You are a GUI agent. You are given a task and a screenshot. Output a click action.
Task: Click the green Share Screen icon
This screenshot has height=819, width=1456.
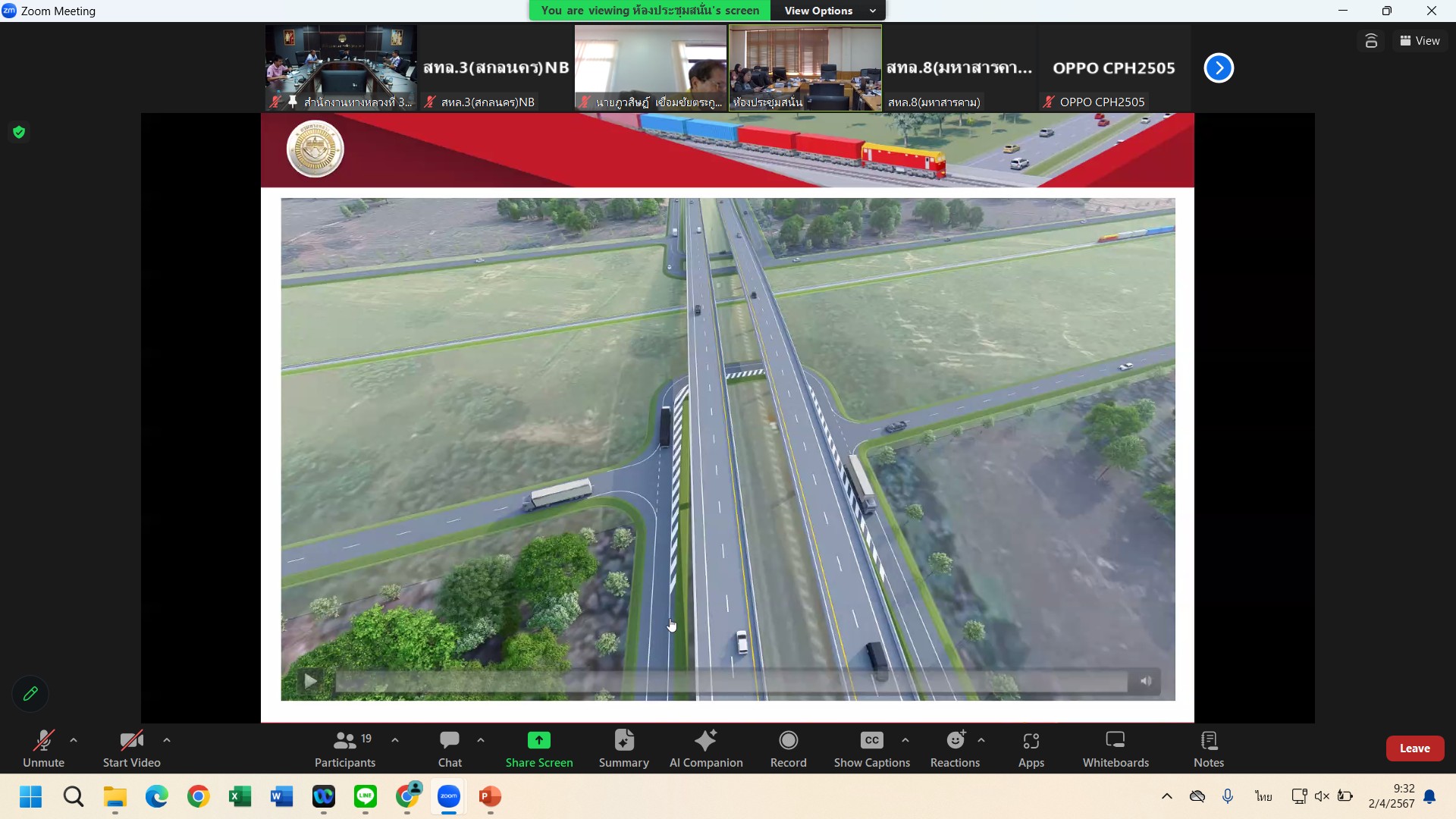tap(538, 740)
